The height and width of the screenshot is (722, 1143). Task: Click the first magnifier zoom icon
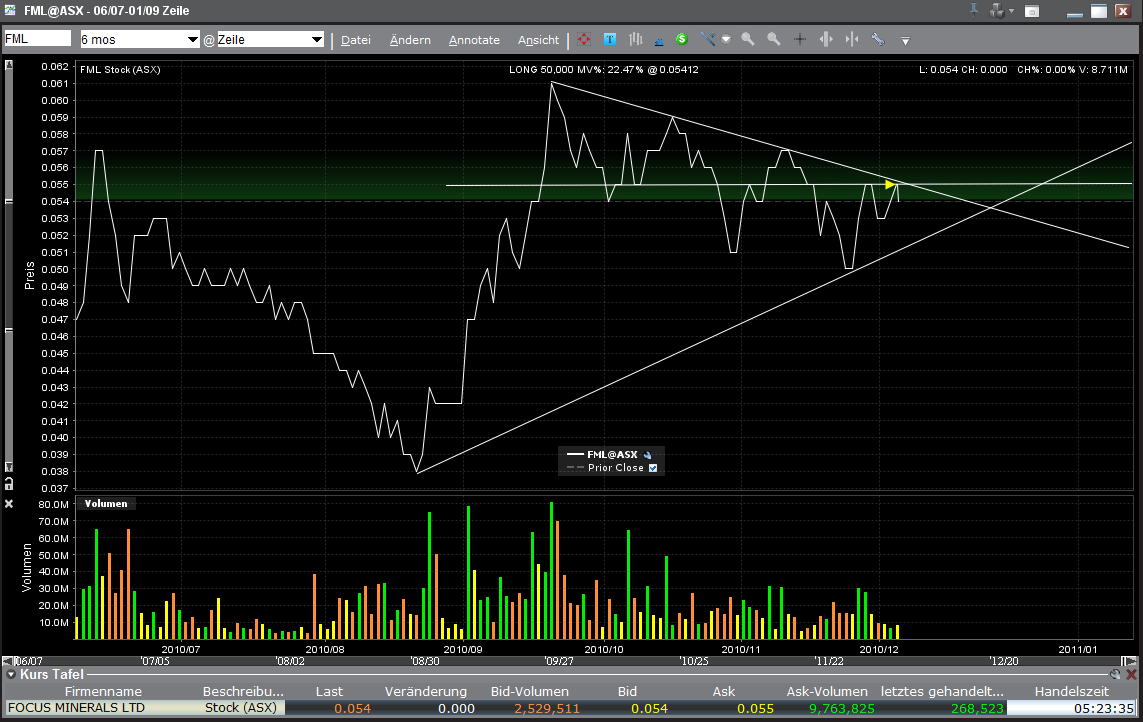(748, 39)
